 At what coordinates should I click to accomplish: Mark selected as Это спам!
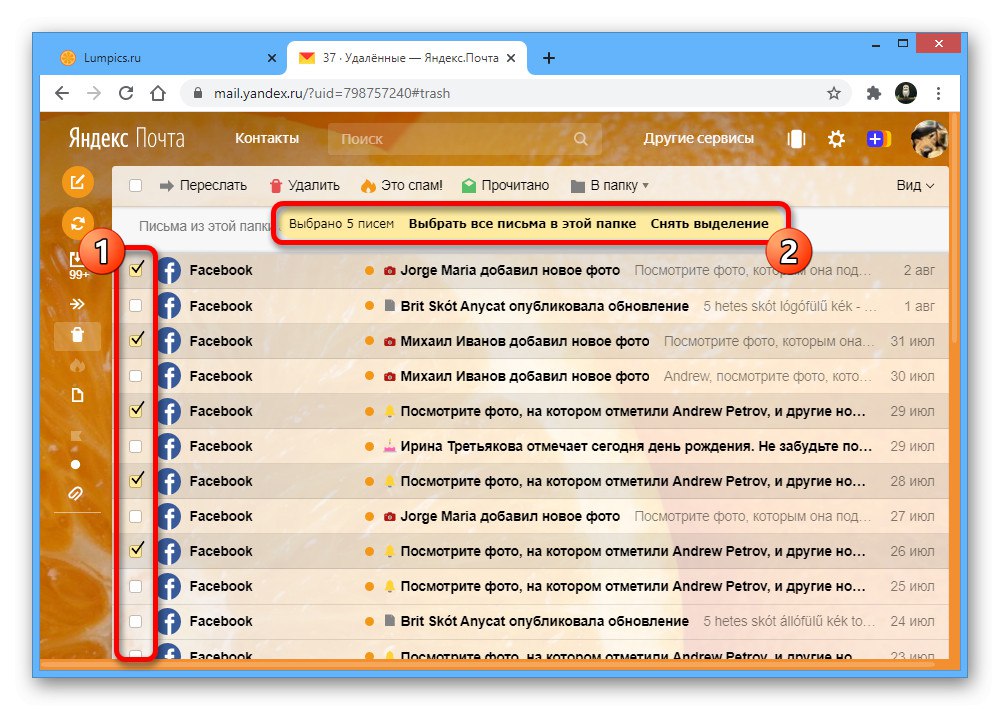click(401, 186)
